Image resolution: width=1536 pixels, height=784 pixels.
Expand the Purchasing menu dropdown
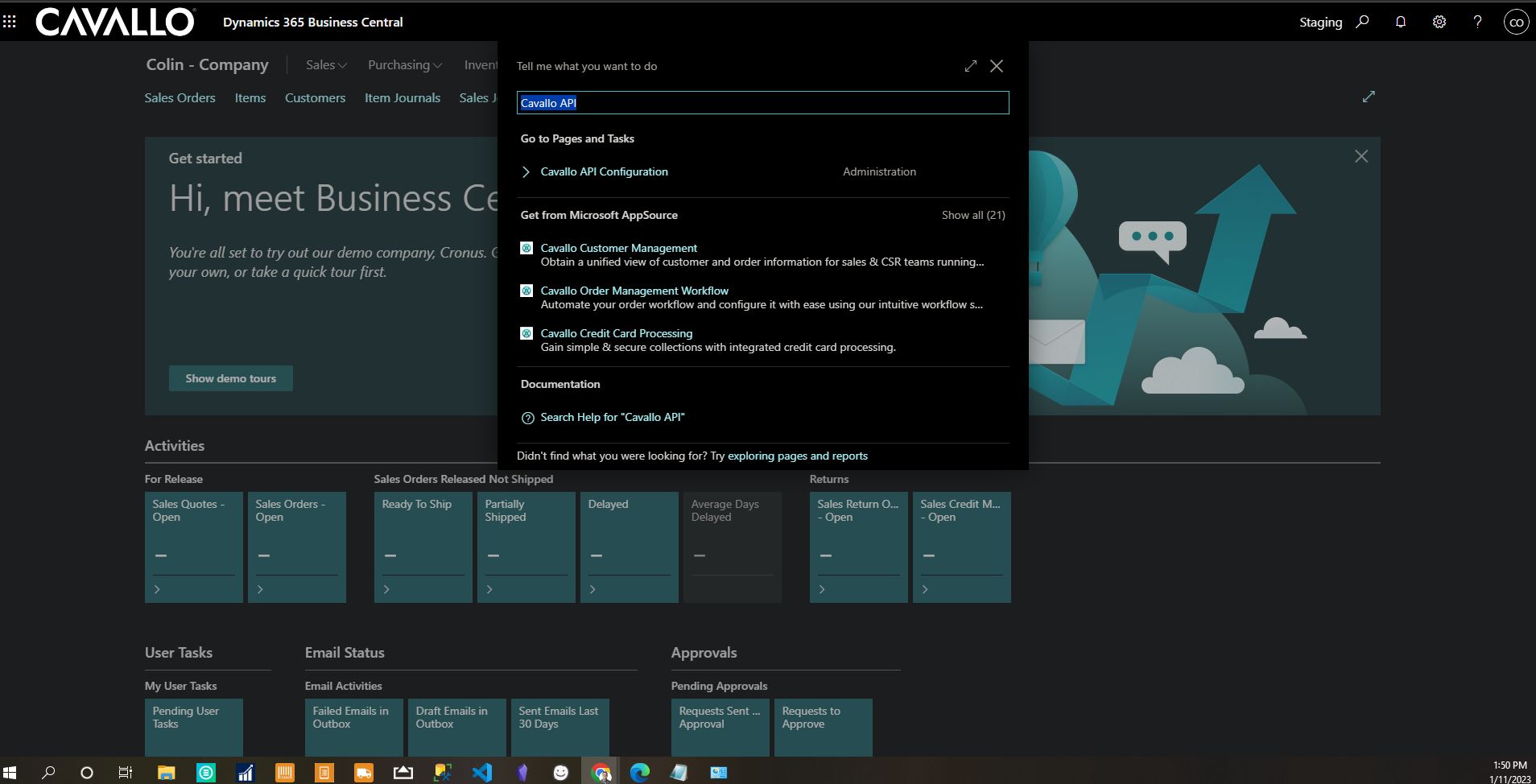[404, 65]
